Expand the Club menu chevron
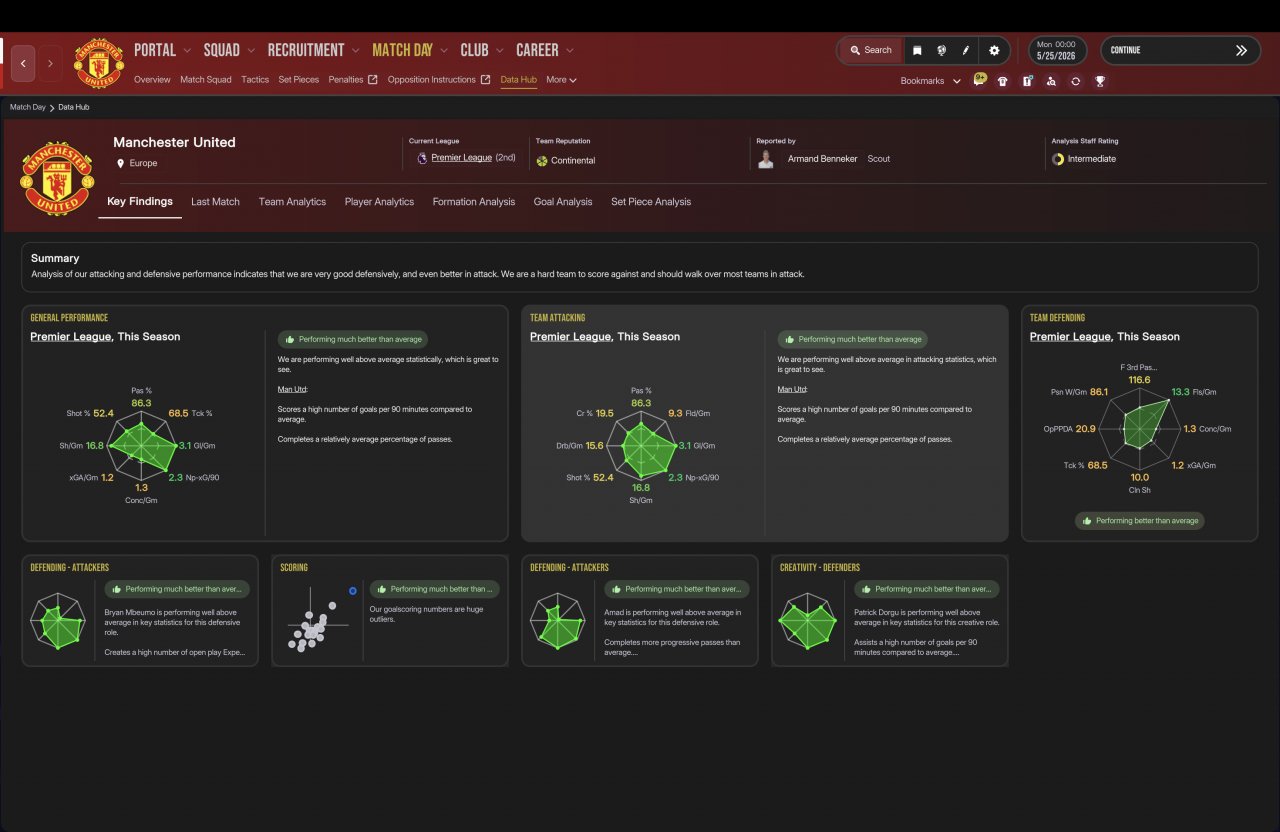 (x=499, y=50)
